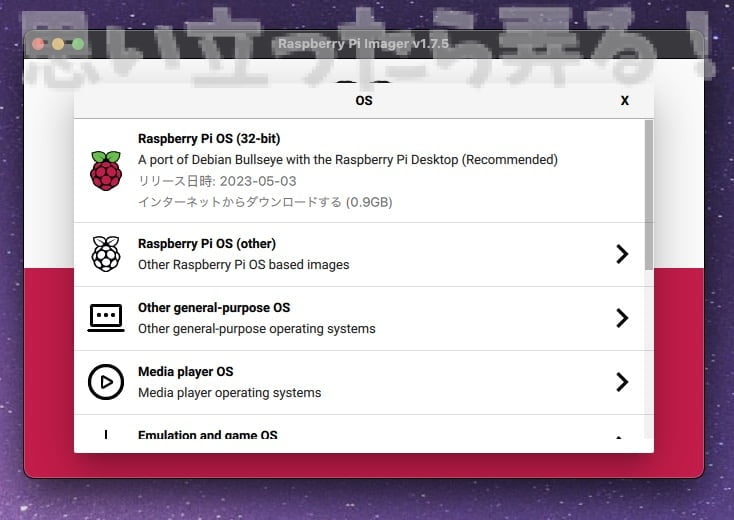Click the green maximize window button

(77, 44)
